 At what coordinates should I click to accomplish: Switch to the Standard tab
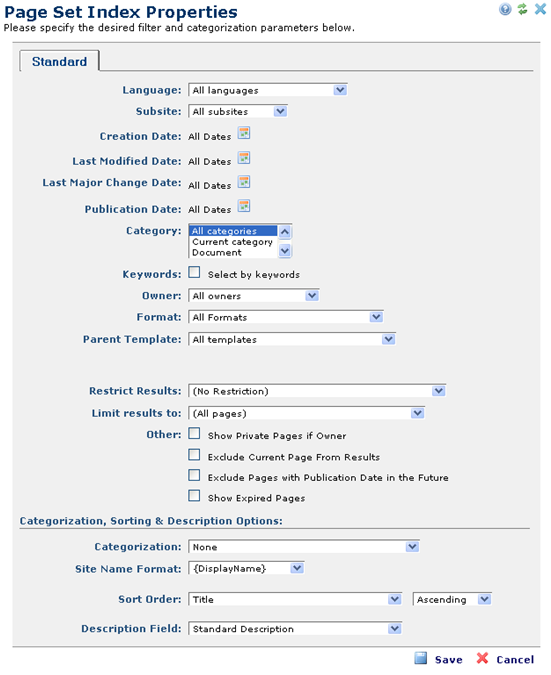59,62
